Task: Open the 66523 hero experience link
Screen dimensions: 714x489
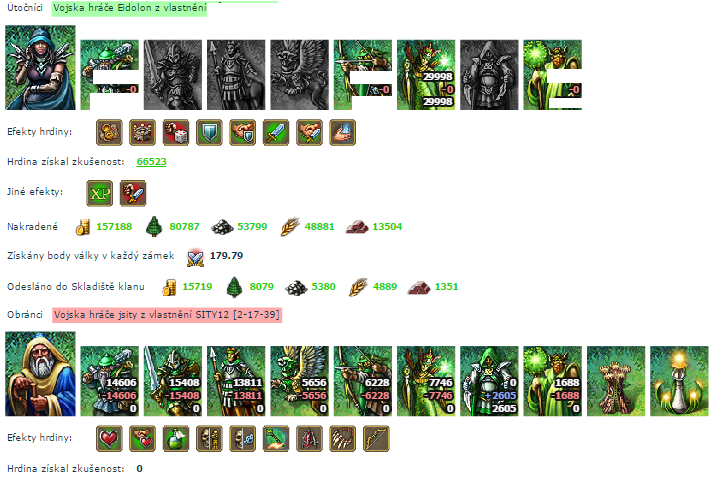Action: pos(151,162)
